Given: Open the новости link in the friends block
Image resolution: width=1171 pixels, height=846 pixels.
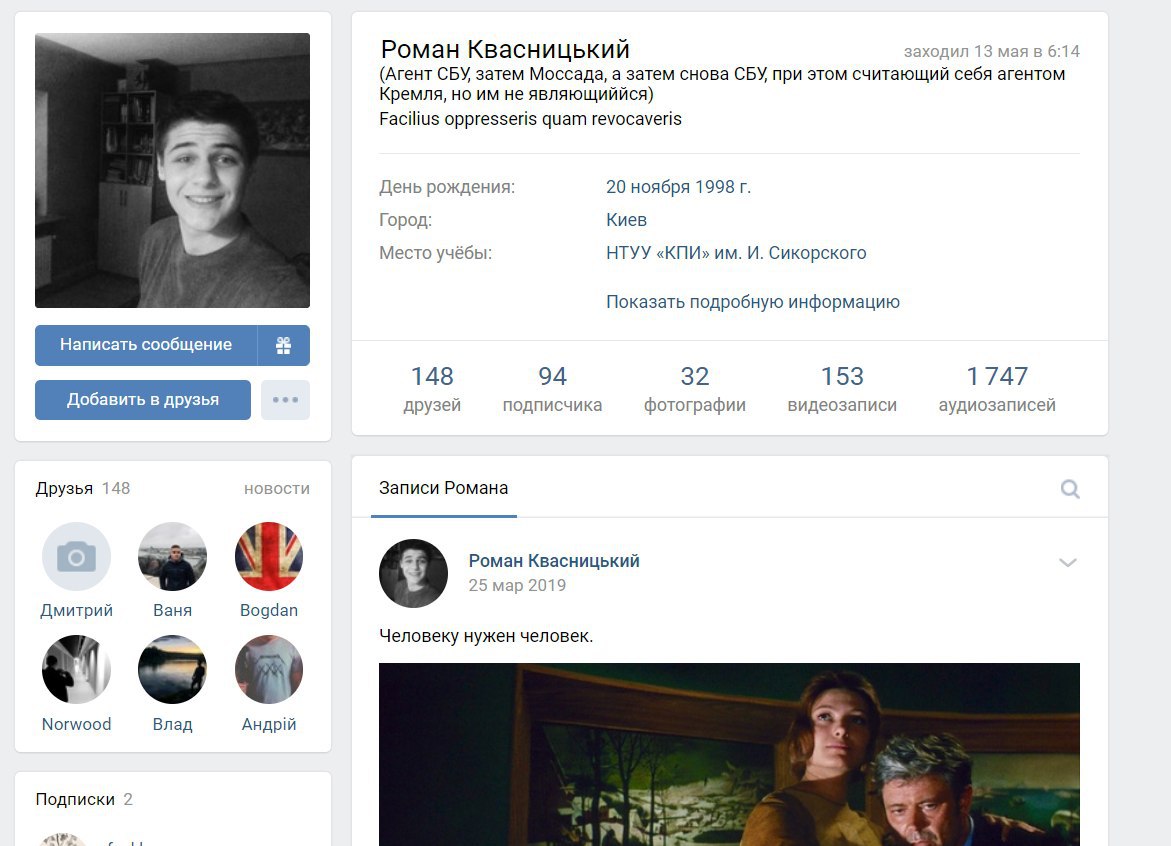Looking at the screenshot, I should point(276,488).
